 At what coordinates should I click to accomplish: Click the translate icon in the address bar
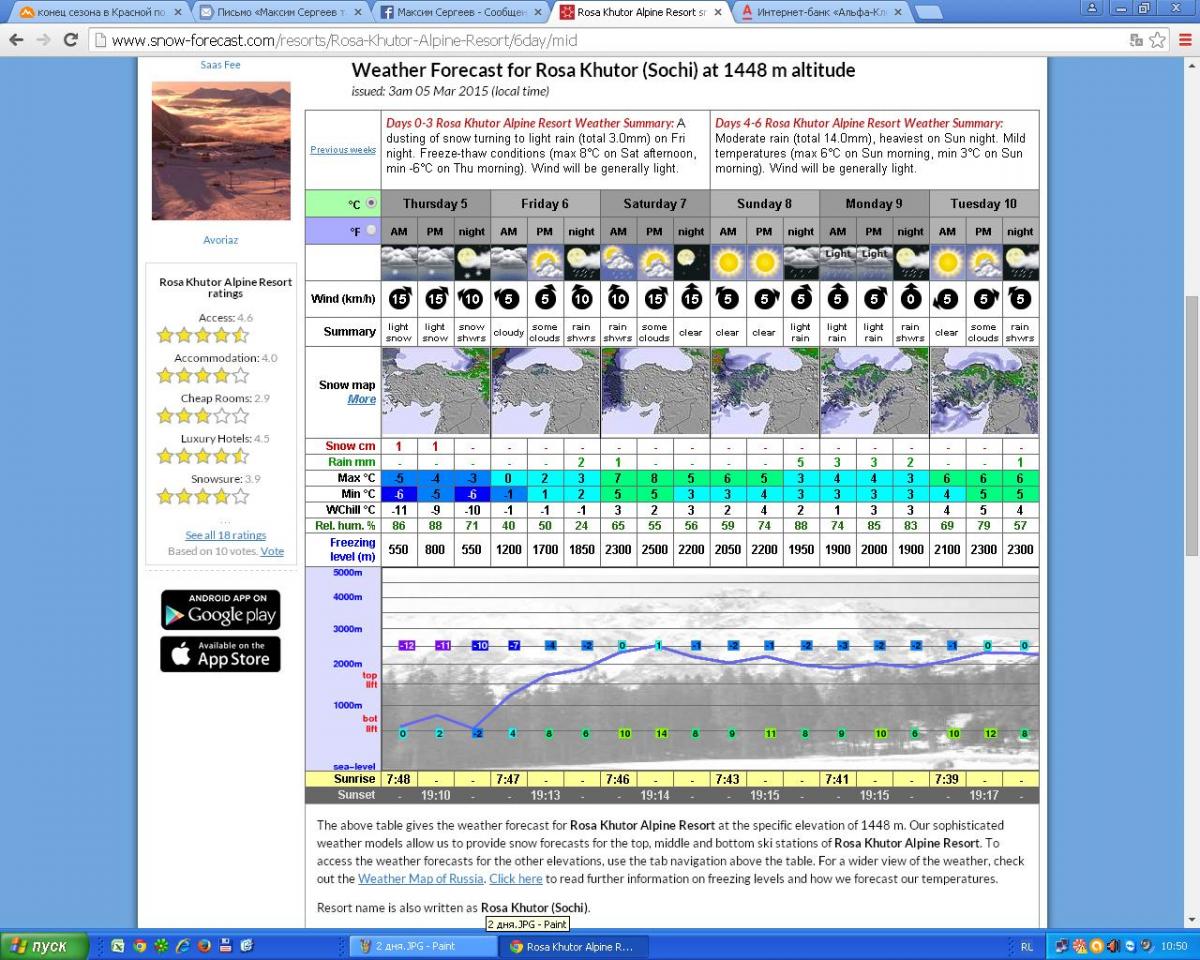tap(1137, 41)
